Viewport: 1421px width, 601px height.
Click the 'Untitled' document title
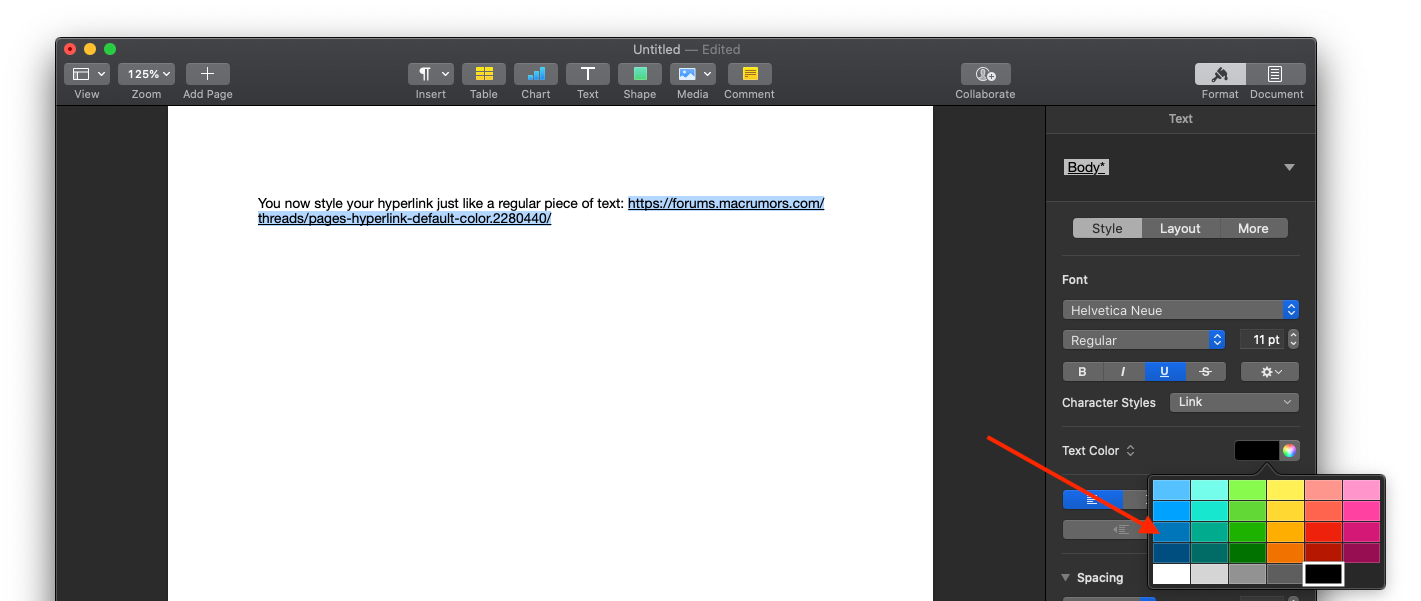(x=656, y=49)
